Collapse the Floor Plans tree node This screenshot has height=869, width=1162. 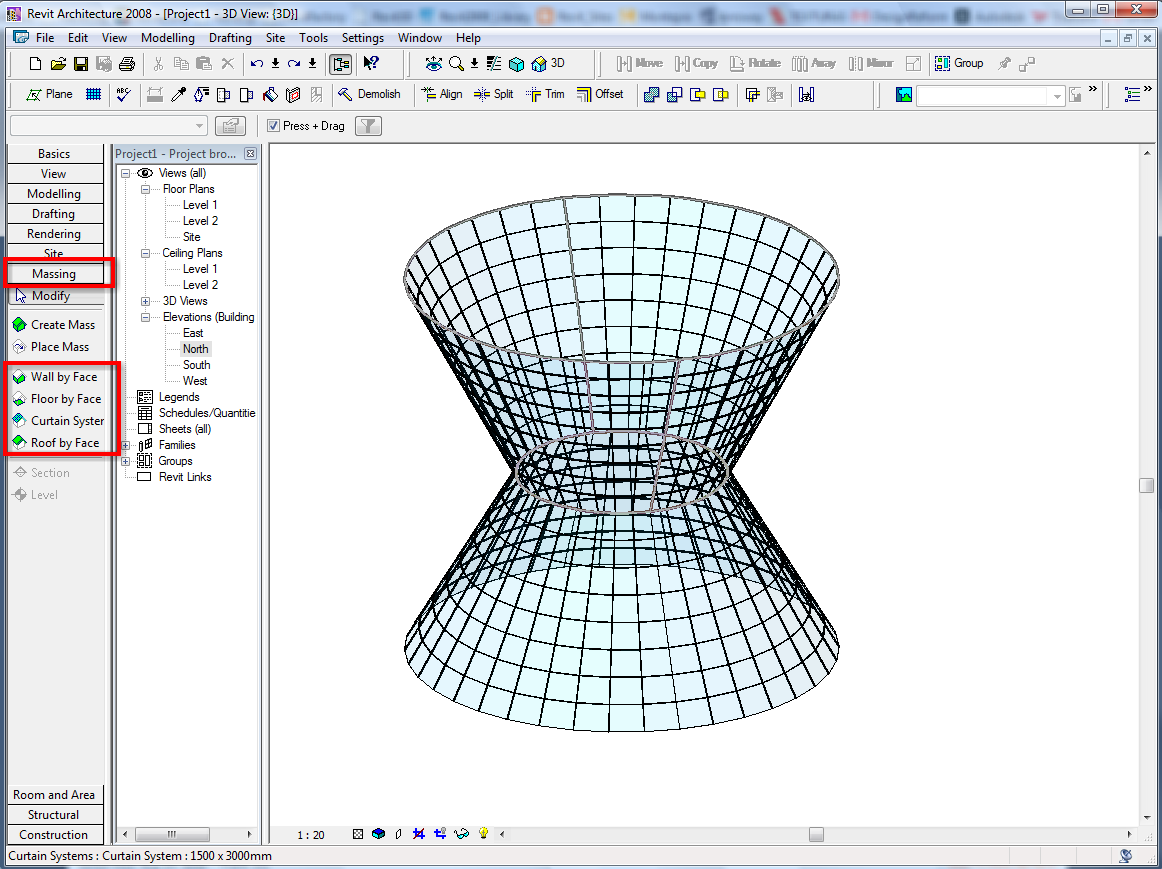tap(145, 189)
